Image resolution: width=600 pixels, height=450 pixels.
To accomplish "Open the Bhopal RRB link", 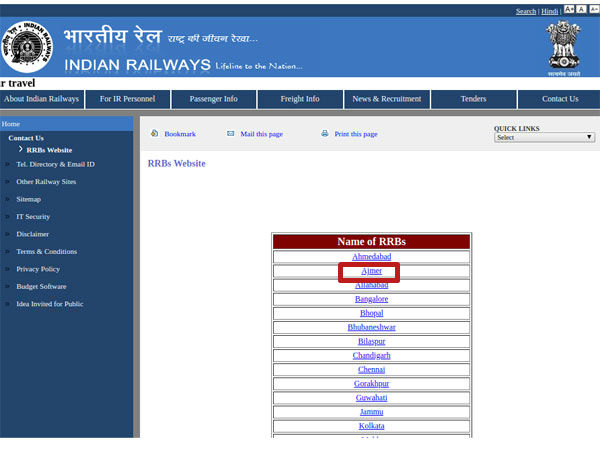I will click(372, 313).
